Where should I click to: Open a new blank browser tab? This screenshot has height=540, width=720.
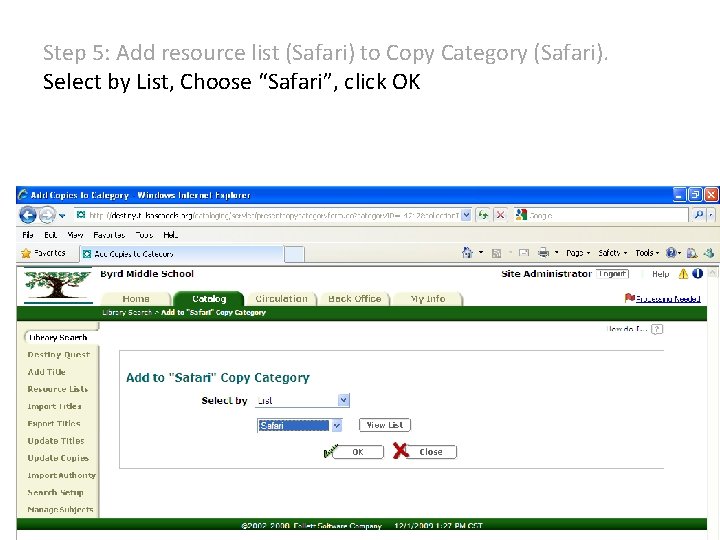pos(294,254)
